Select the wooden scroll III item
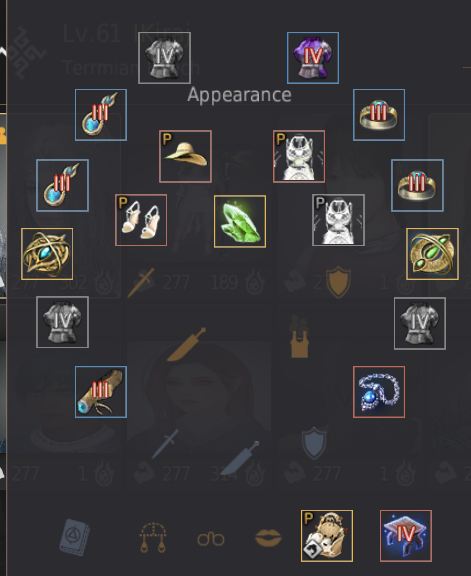The width and height of the screenshot is (471, 576). 101,392
